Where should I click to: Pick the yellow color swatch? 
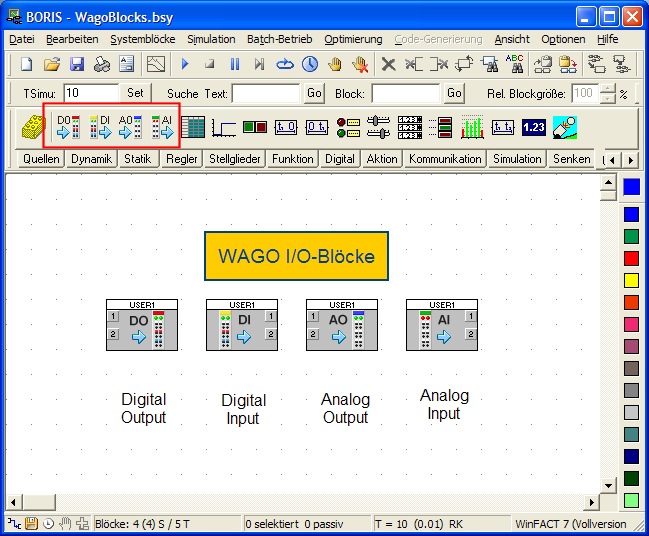pyautogui.click(x=631, y=280)
